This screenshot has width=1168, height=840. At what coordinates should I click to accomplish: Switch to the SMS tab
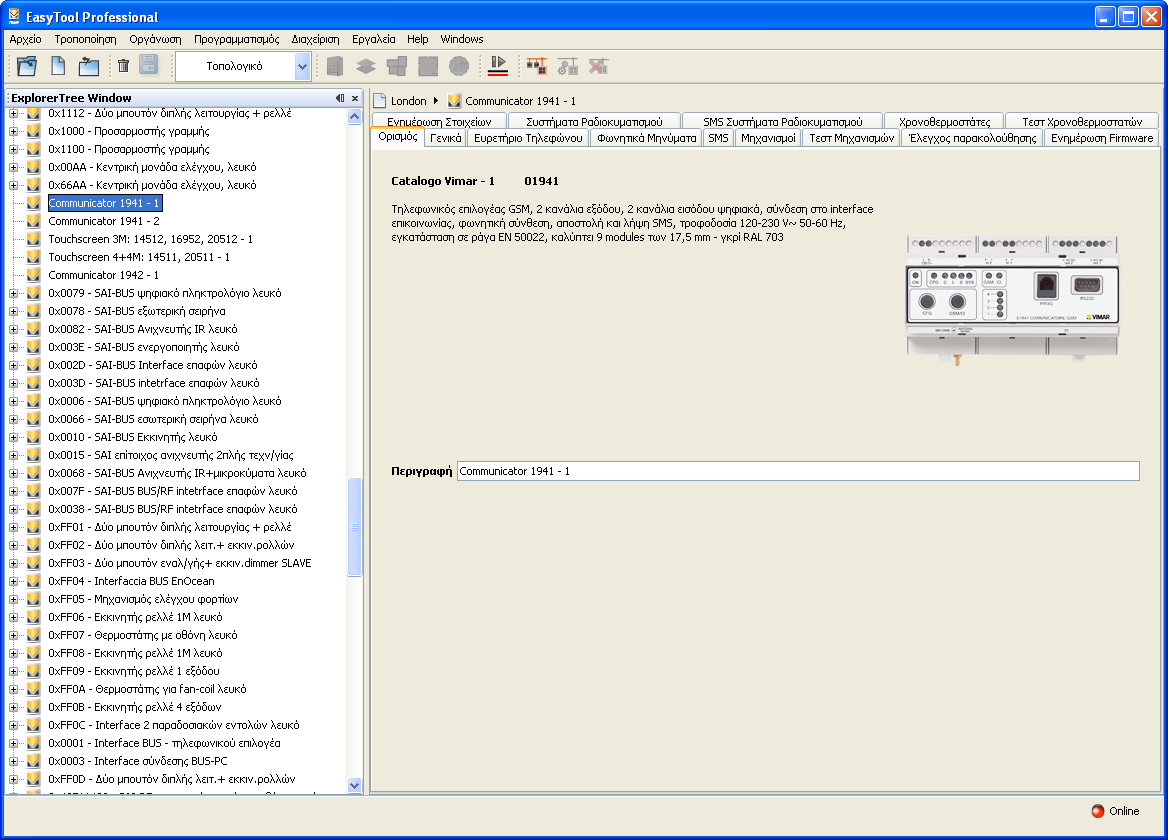tap(718, 138)
